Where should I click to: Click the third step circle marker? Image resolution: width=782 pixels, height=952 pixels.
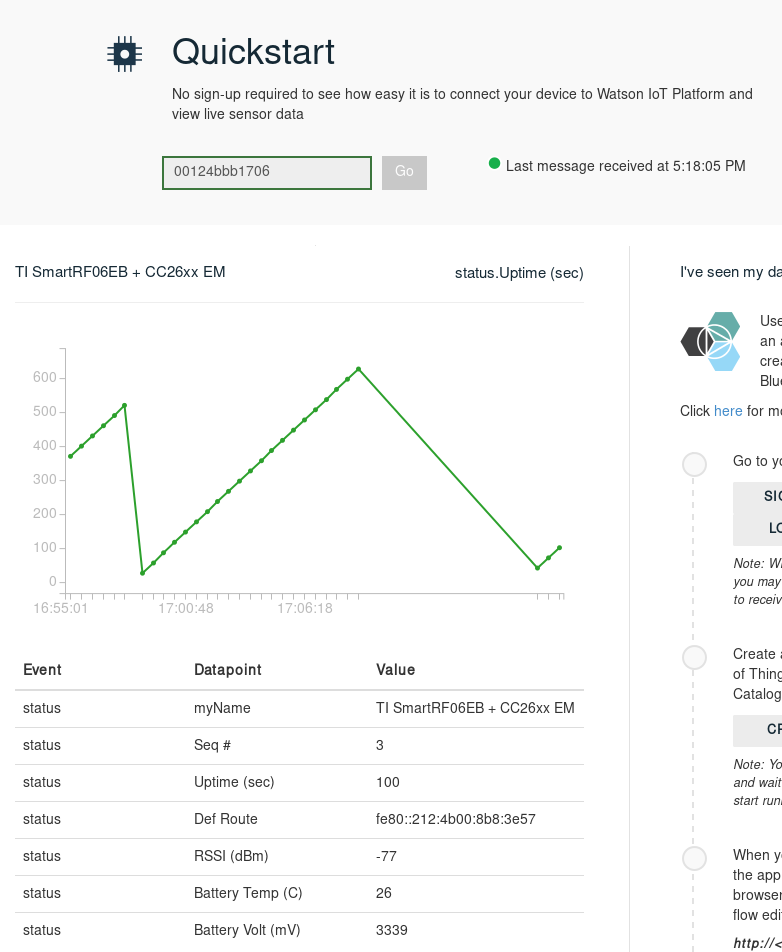click(x=694, y=858)
